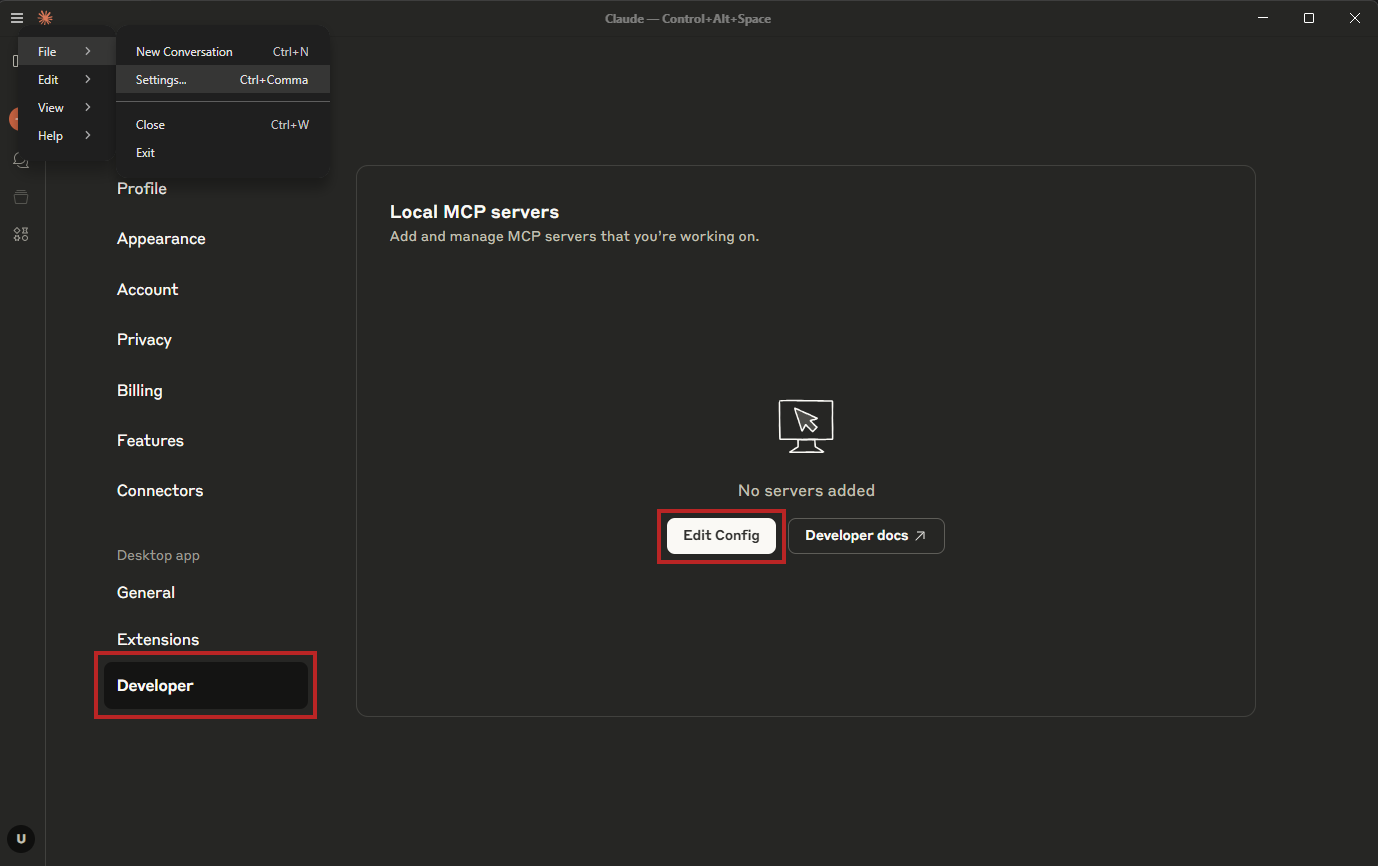This screenshot has width=1378, height=866.
Task: Maximize the Claude window
Action: click(x=1309, y=18)
